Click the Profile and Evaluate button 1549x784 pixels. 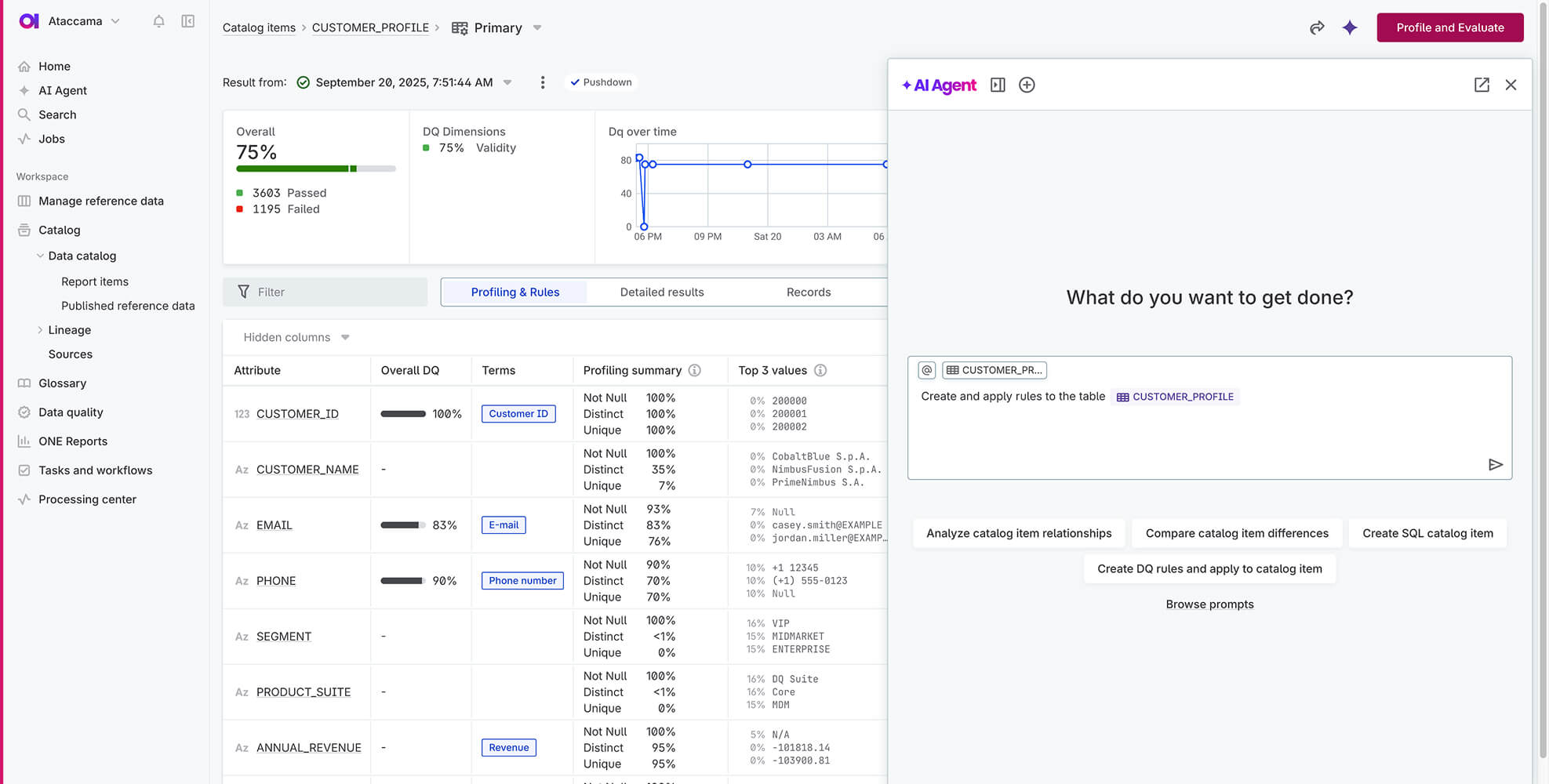click(1449, 27)
